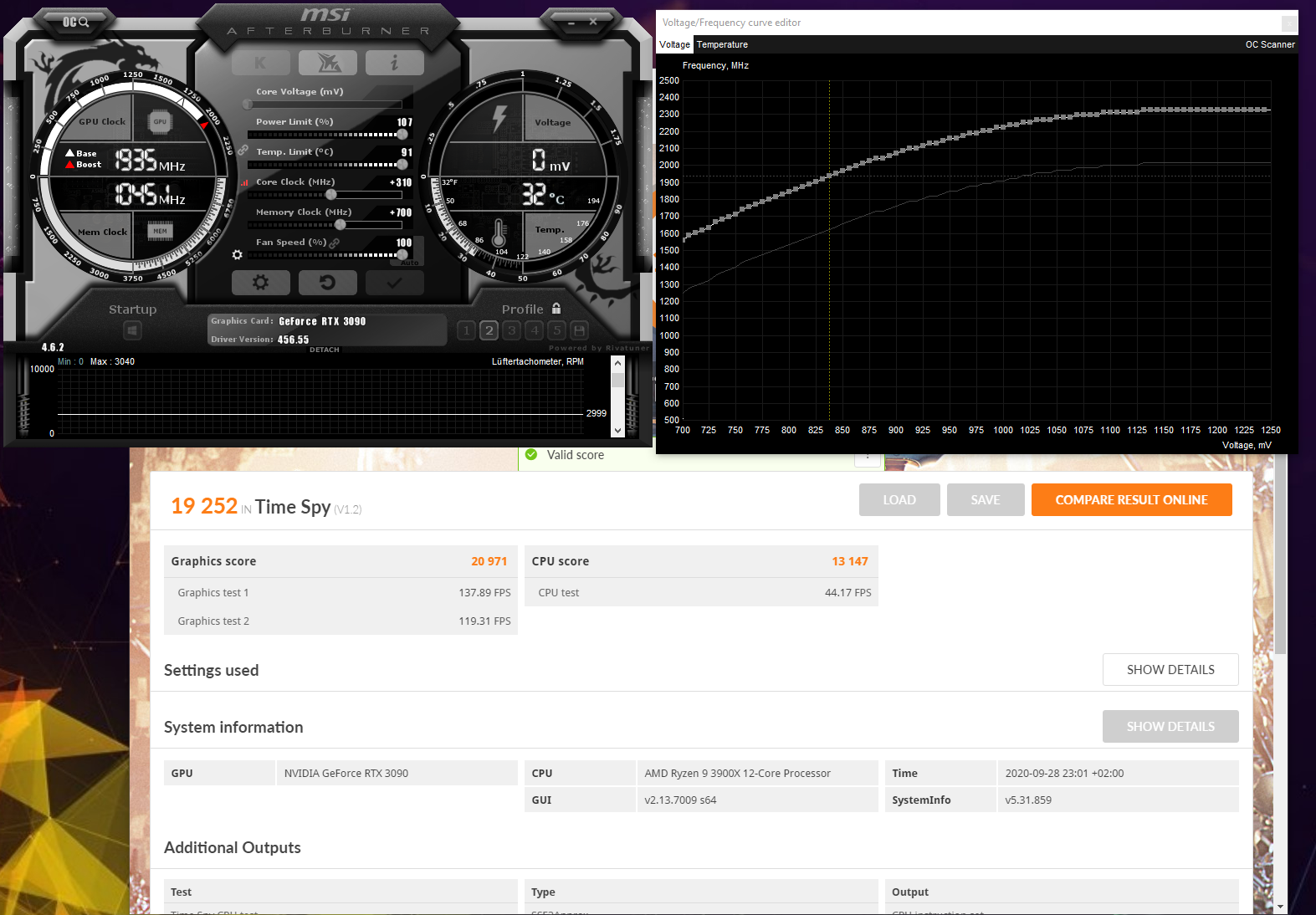1316x915 pixels.
Task: Click AMD Ryzen 9 3900X CPU value
Action: point(738,774)
